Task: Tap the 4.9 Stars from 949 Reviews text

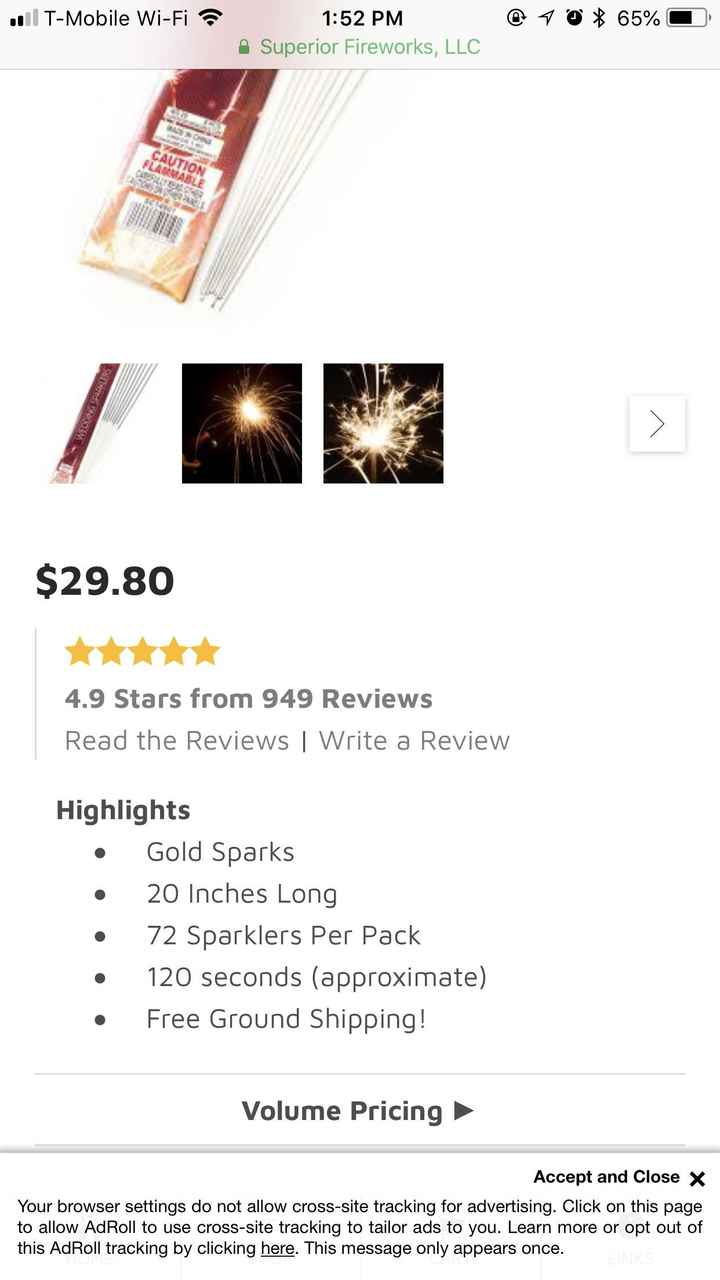Action: click(247, 698)
